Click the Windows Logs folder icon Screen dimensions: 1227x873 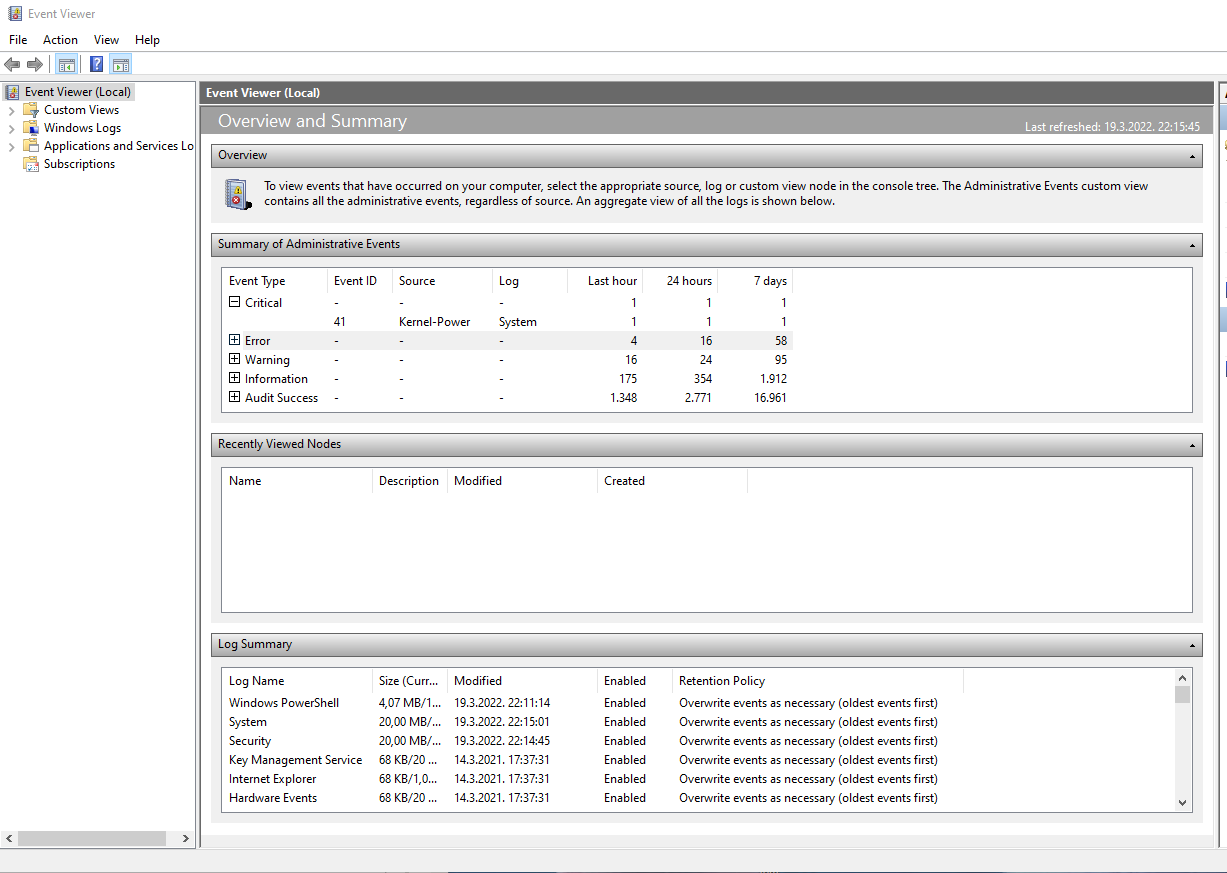pyautogui.click(x=31, y=128)
